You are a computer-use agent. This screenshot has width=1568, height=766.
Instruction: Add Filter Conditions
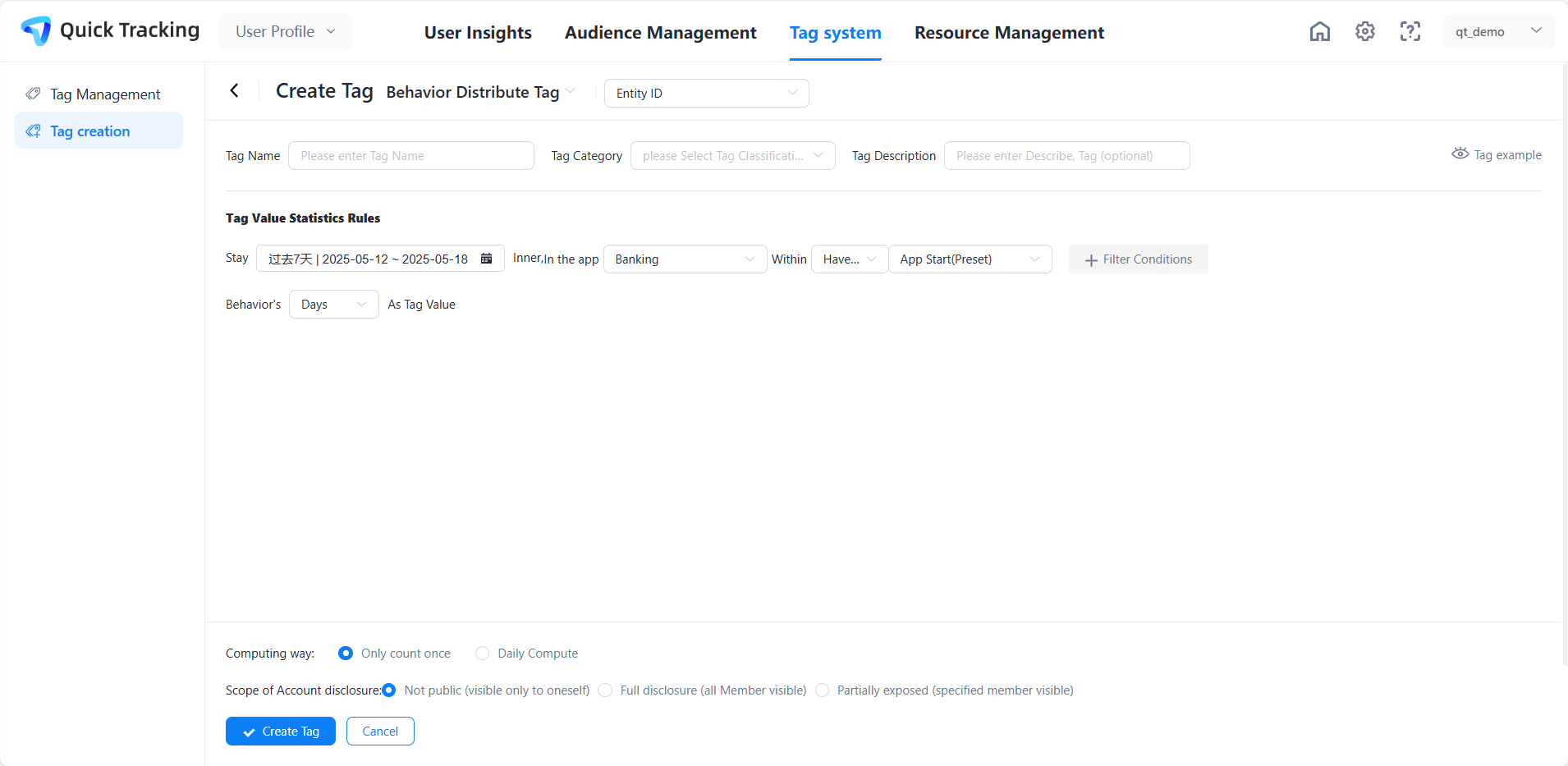tap(1139, 259)
